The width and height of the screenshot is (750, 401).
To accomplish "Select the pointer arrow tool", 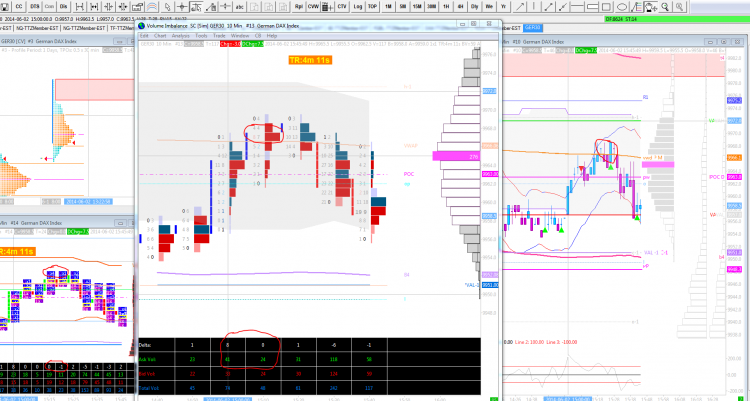I will 167,7.
